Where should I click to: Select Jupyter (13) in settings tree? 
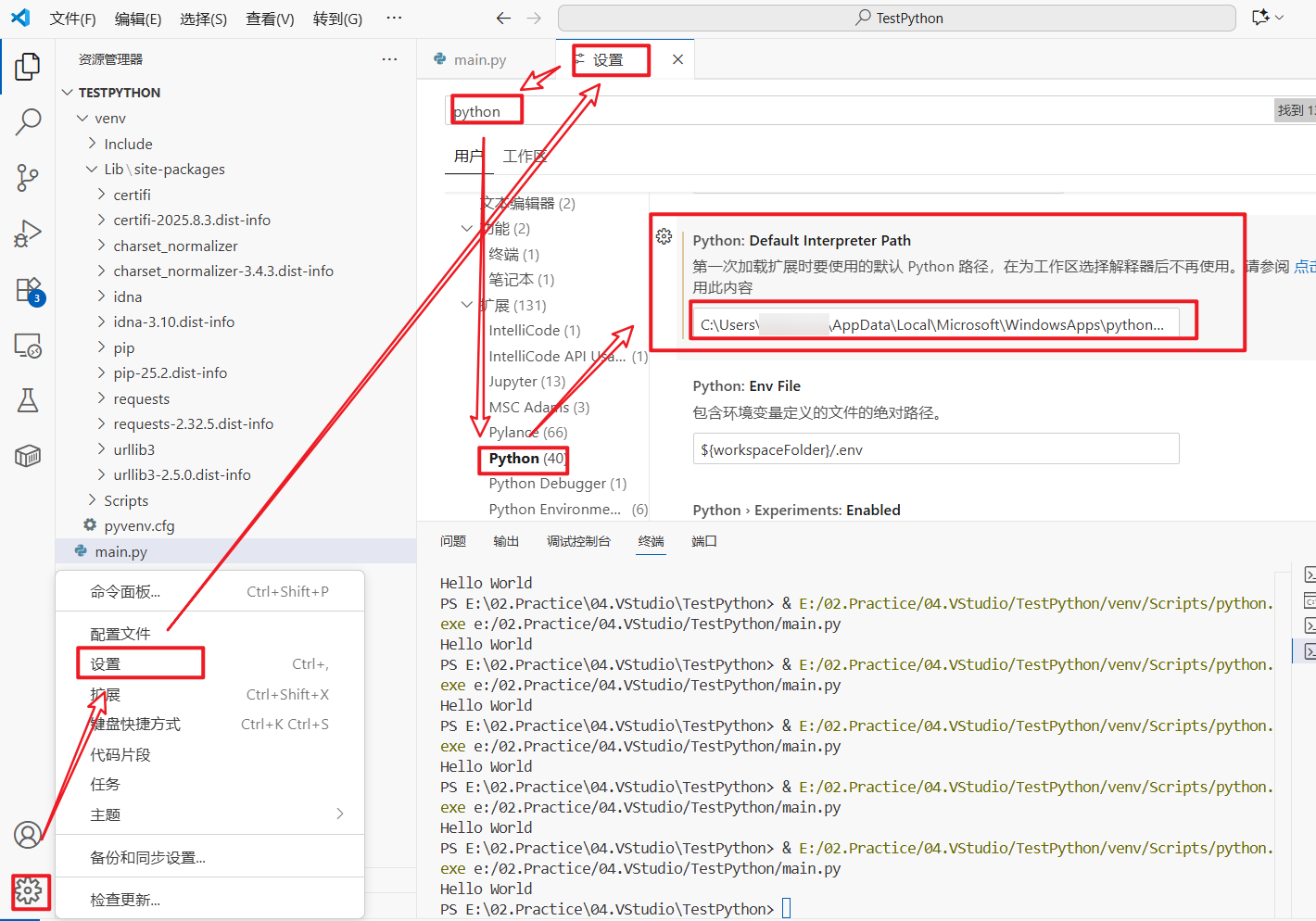point(527,381)
